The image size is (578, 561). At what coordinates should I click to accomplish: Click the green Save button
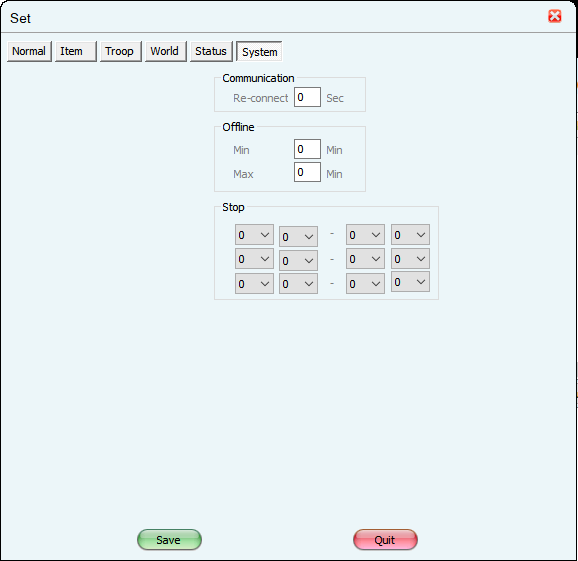coord(169,540)
